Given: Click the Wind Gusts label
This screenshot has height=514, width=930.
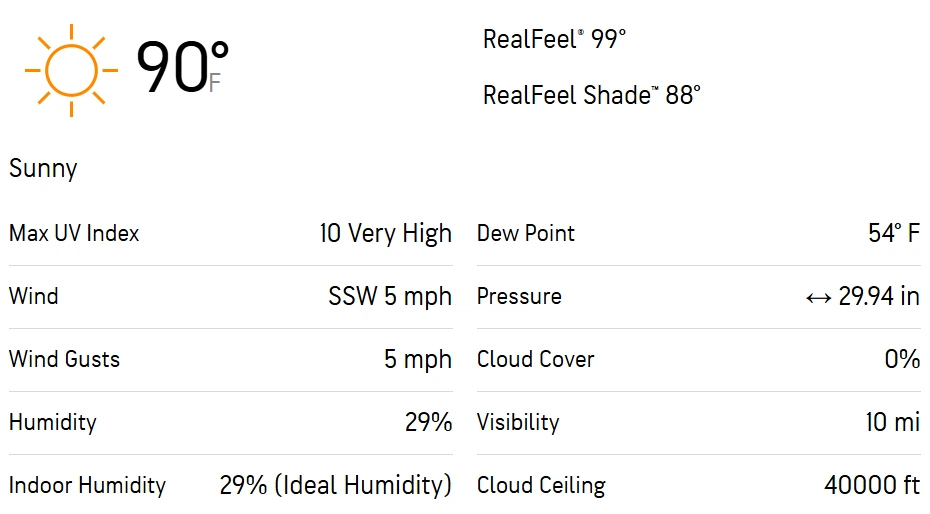Looking at the screenshot, I should point(65,359).
